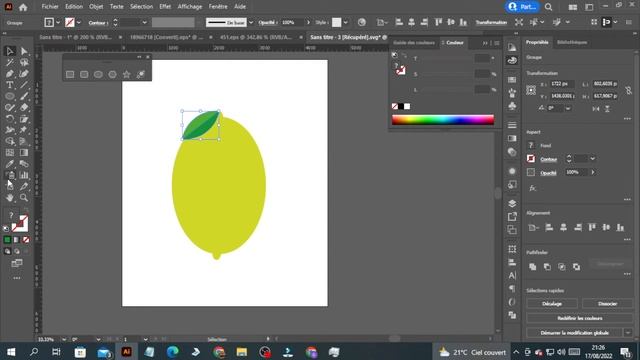Toggle constrain width and height proportions link
Viewport: 640px width, 360px height.
pos(628,90)
